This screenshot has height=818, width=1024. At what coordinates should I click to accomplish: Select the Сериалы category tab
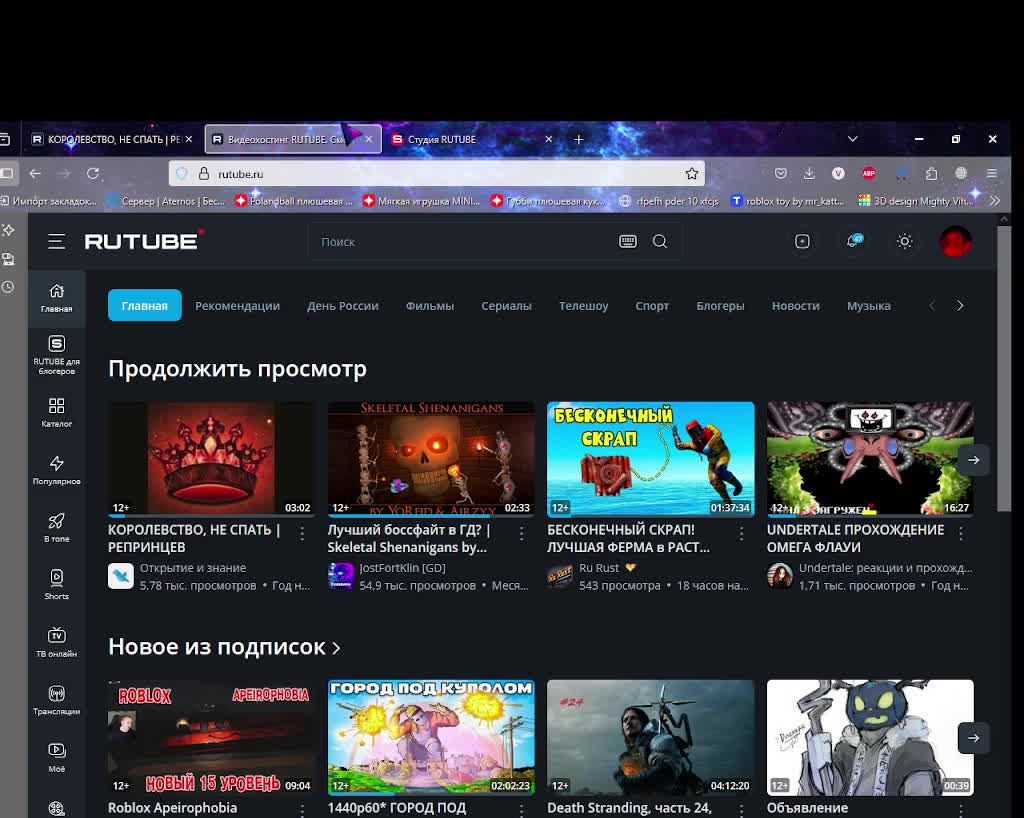click(x=506, y=306)
